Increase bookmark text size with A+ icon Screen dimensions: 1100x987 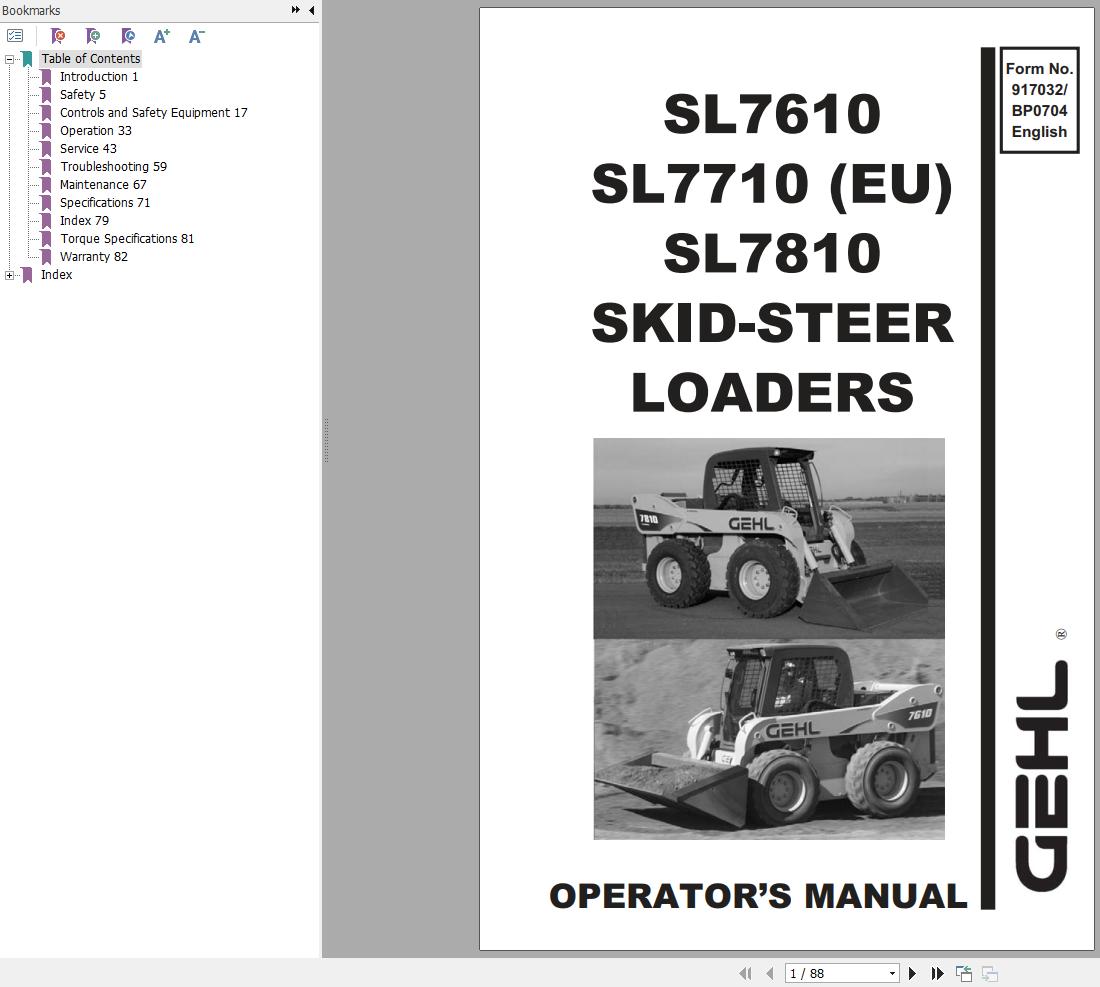(x=161, y=36)
